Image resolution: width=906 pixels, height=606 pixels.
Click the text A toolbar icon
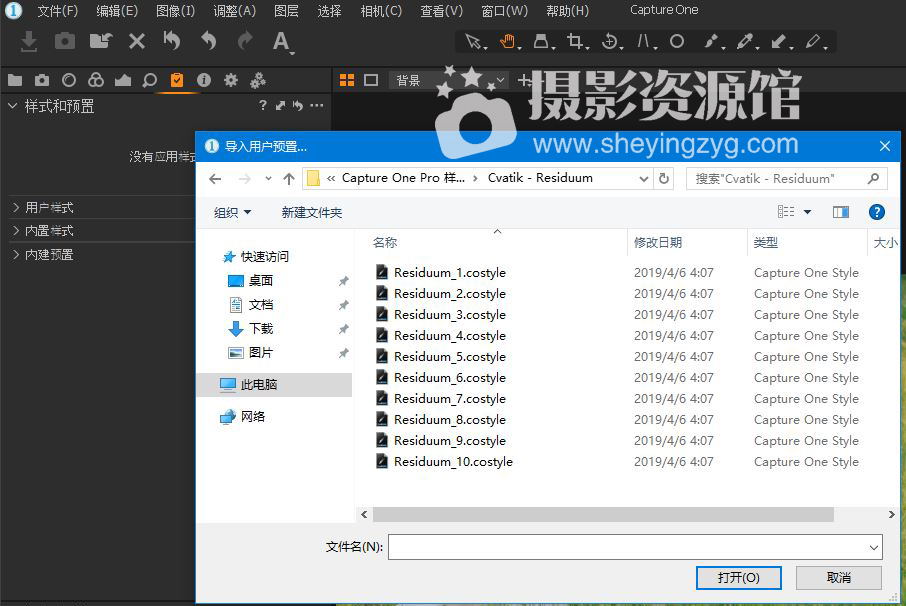click(281, 42)
